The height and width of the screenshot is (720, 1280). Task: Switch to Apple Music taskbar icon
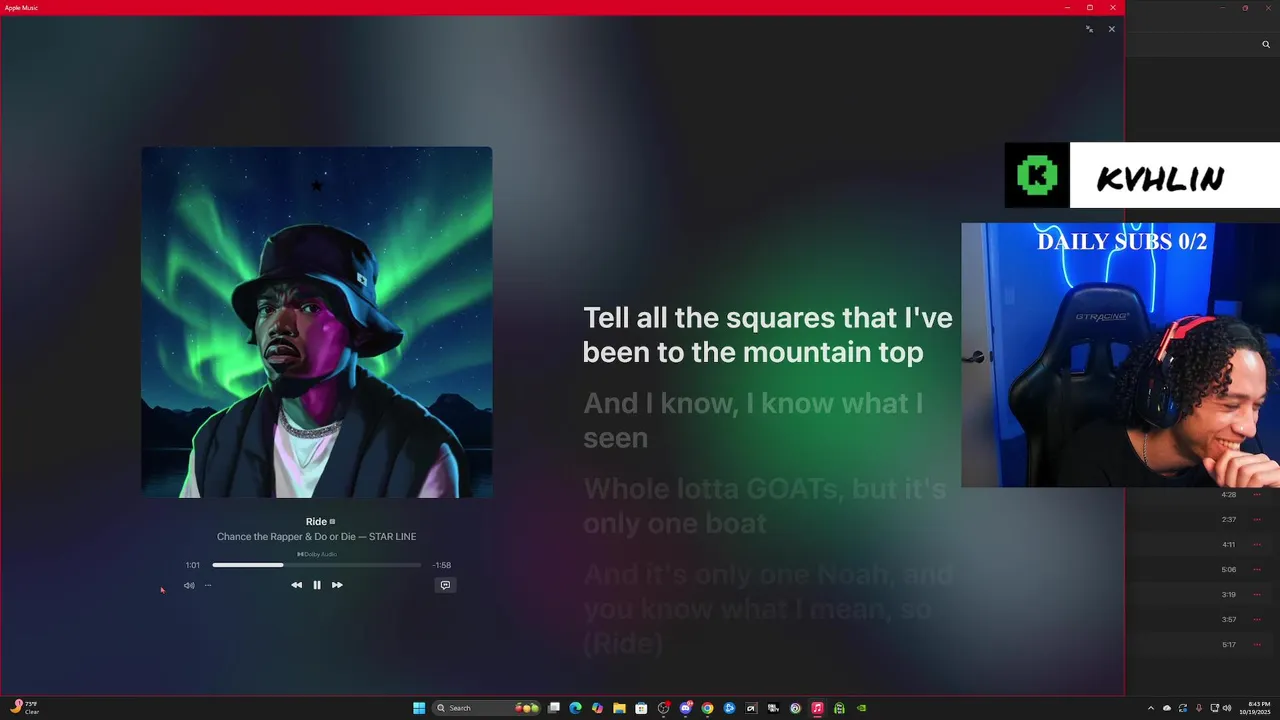[x=817, y=708]
